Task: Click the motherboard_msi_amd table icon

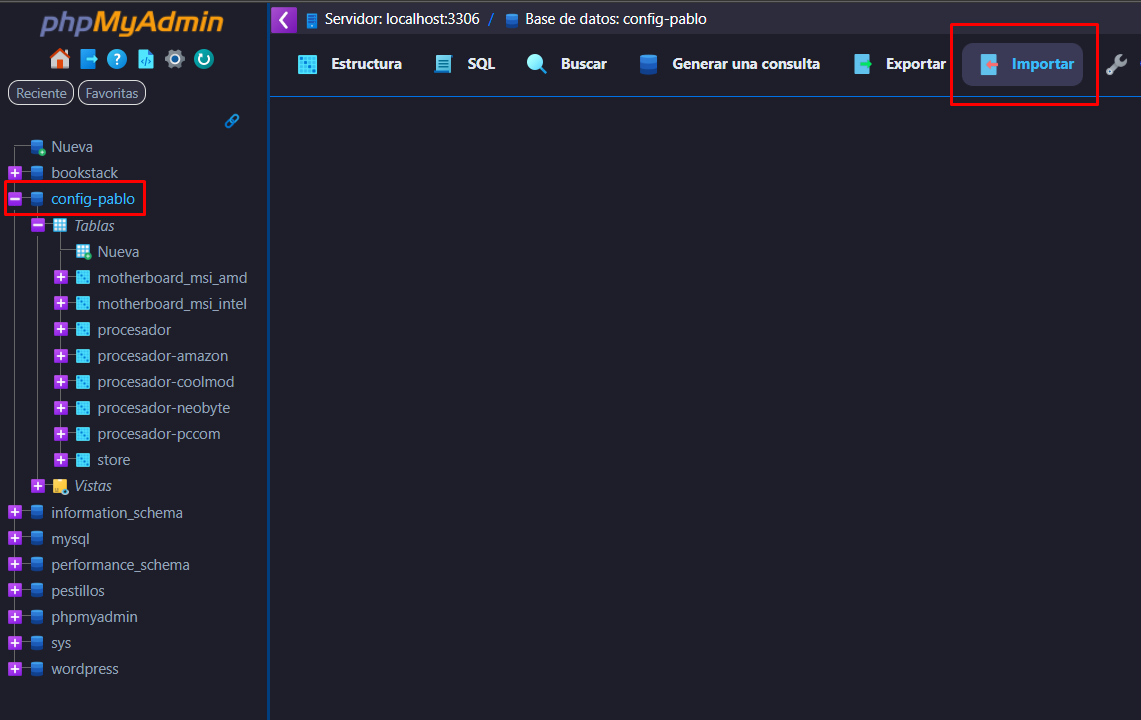Action: pyautogui.click(x=84, y=277)
